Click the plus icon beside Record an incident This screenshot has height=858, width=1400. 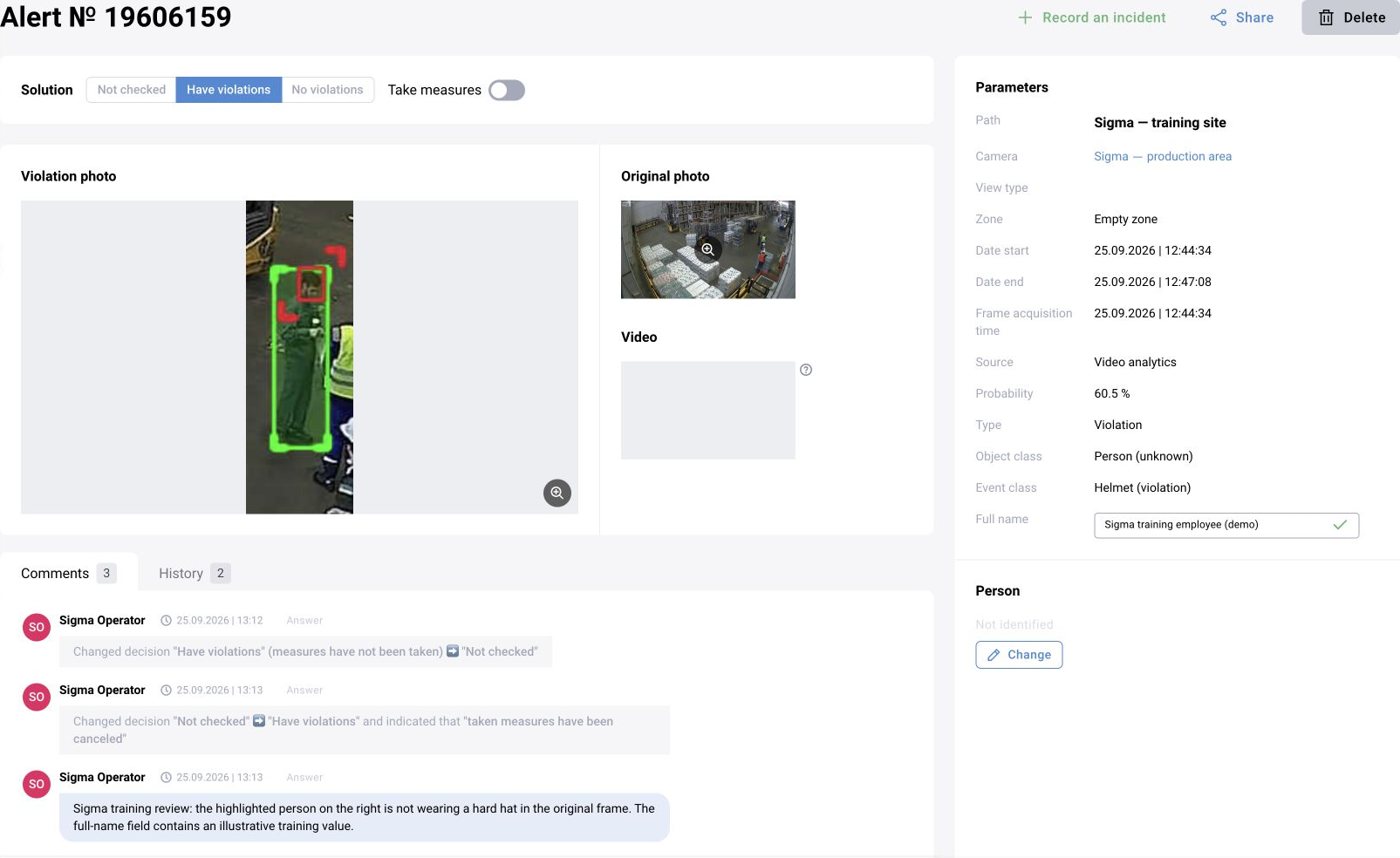coord(1025,17)
